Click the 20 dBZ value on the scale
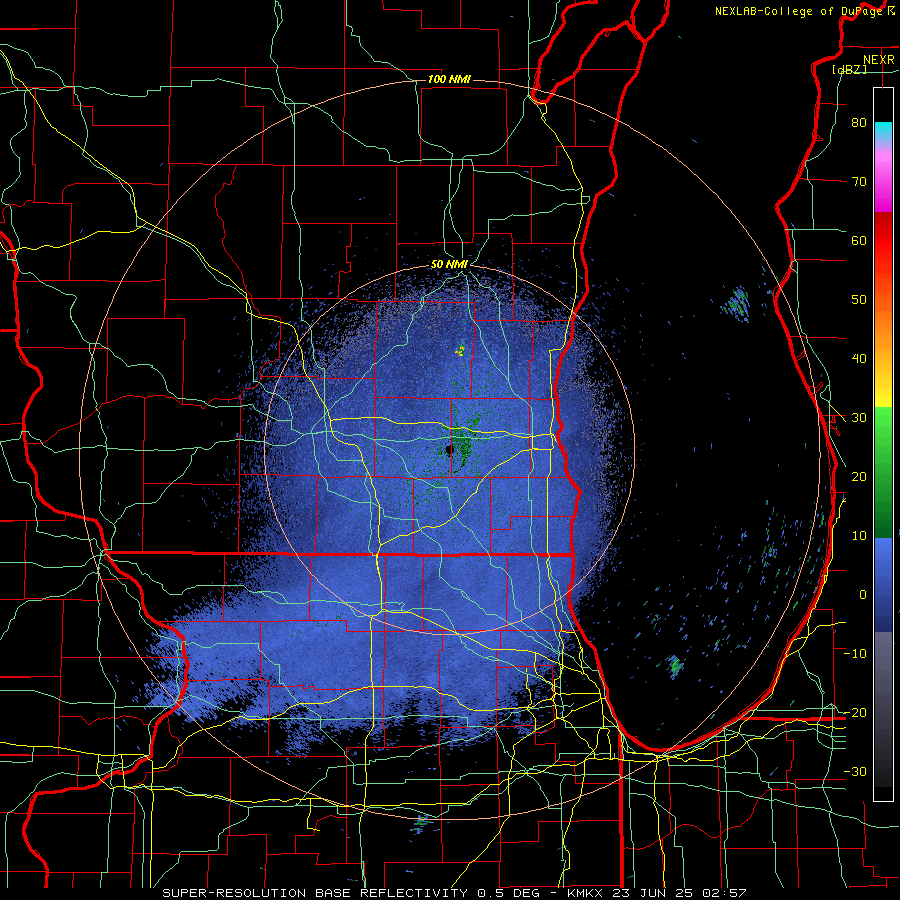The width and height of the screenshot is (900, 900). pyautogui.click(x=859, y=476)
